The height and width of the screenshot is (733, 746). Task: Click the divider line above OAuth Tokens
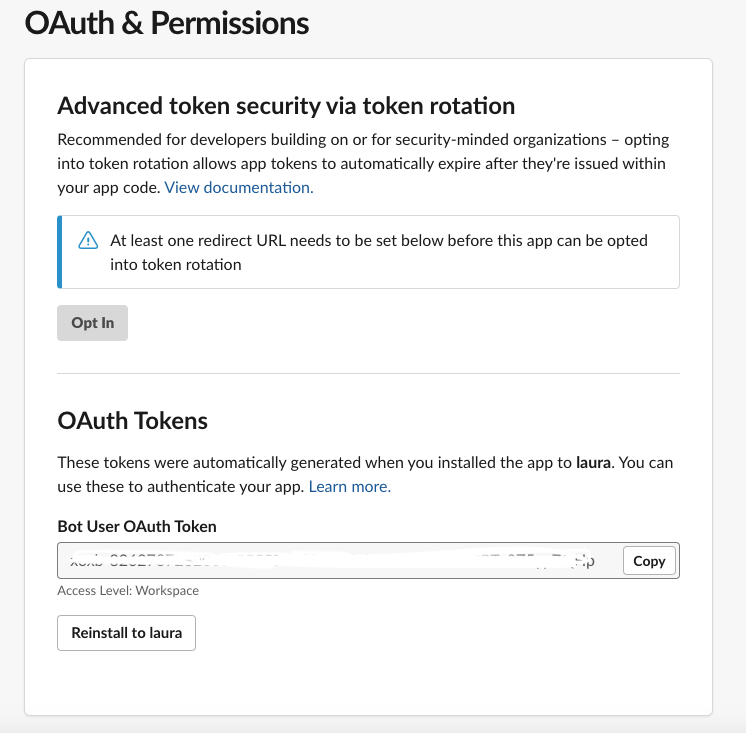point(368,375)
